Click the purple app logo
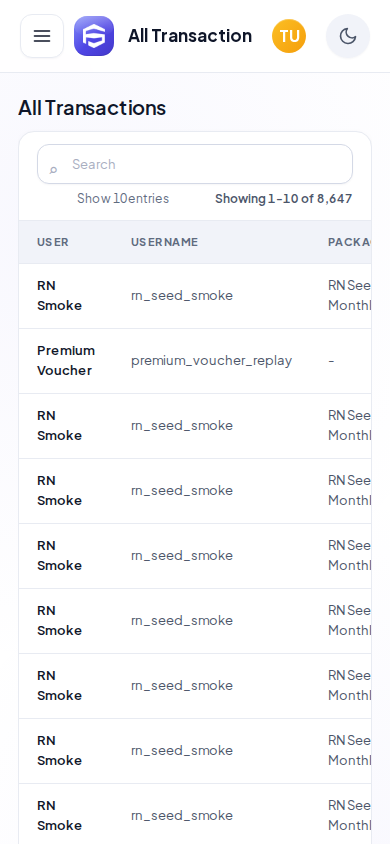The image size is (390, 844). (x=94, y=36)
